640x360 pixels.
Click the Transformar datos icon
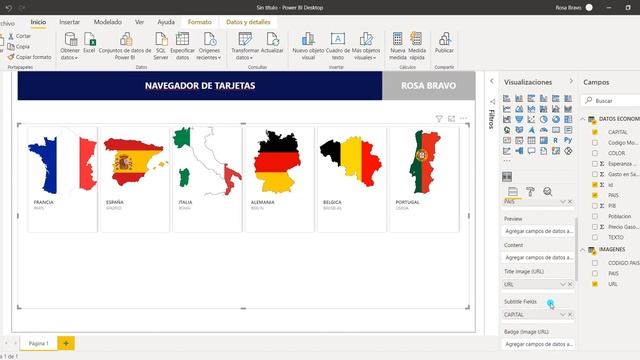tap(245, 39)
